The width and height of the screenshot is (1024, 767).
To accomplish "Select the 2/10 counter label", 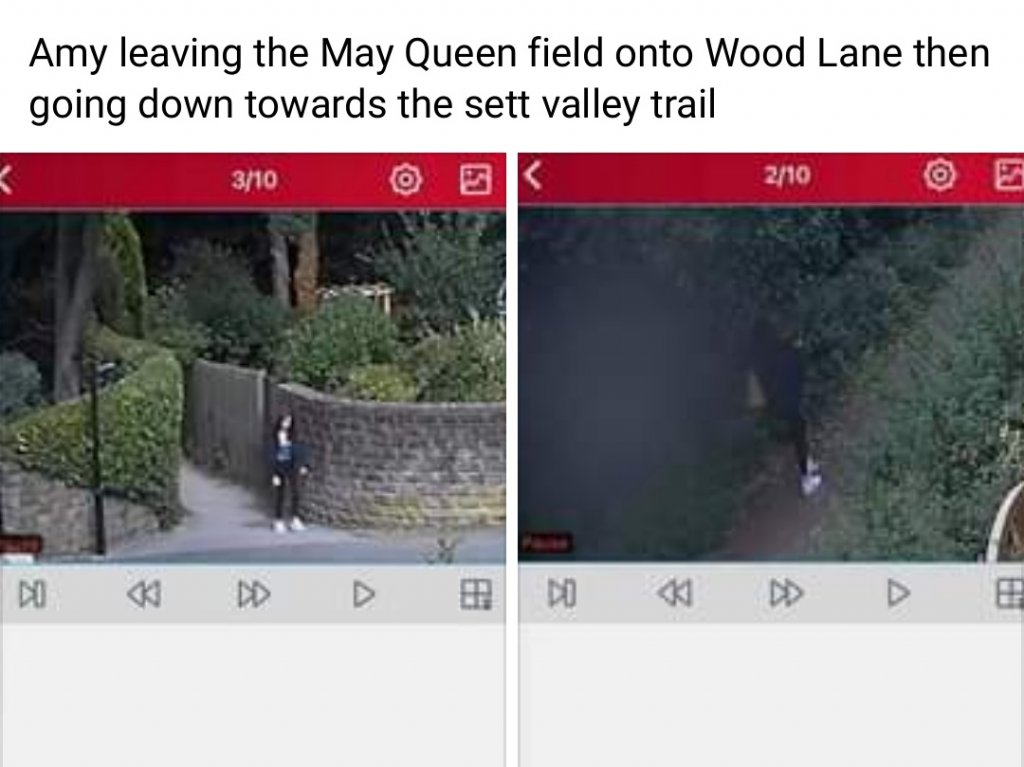I will point(787,175).
